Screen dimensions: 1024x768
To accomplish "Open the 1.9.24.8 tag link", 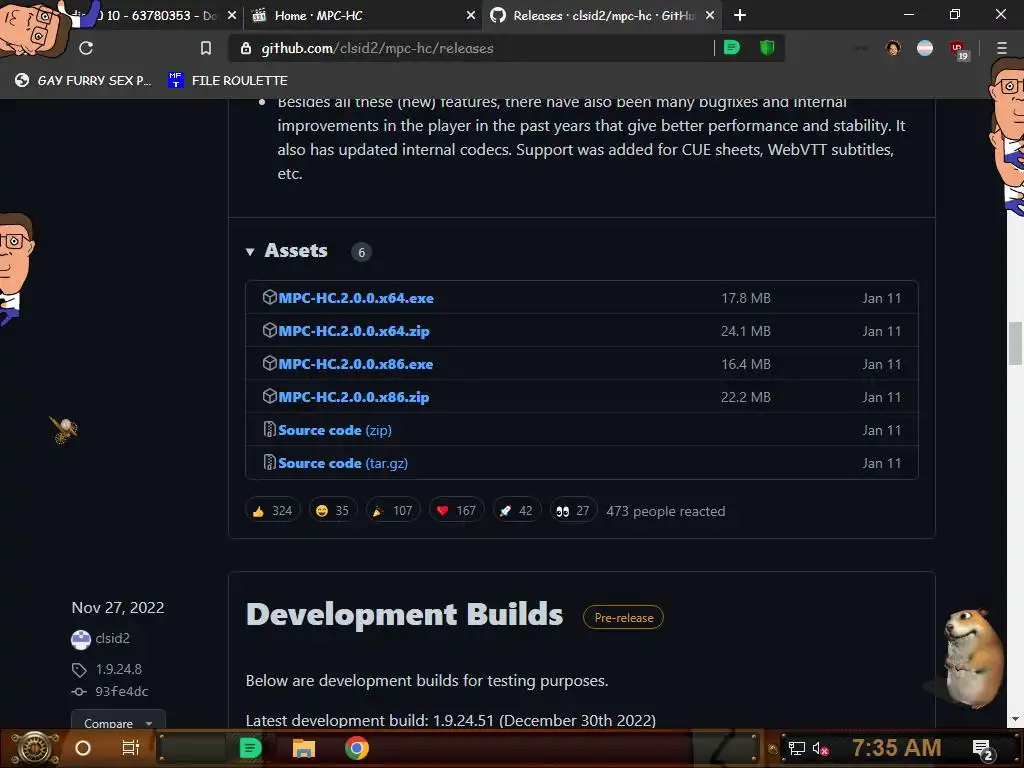I will pyautogui.click(x=118, y=669).
